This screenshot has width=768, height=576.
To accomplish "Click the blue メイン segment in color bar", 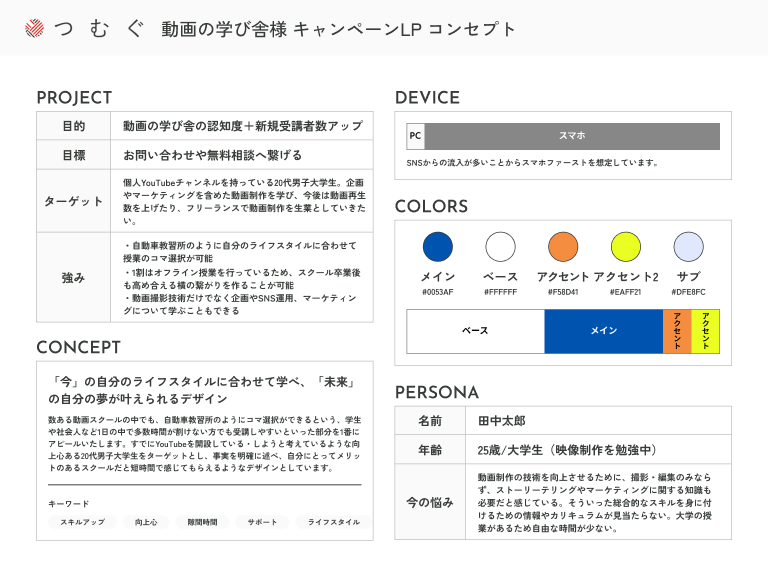I will tap(603, 331).
